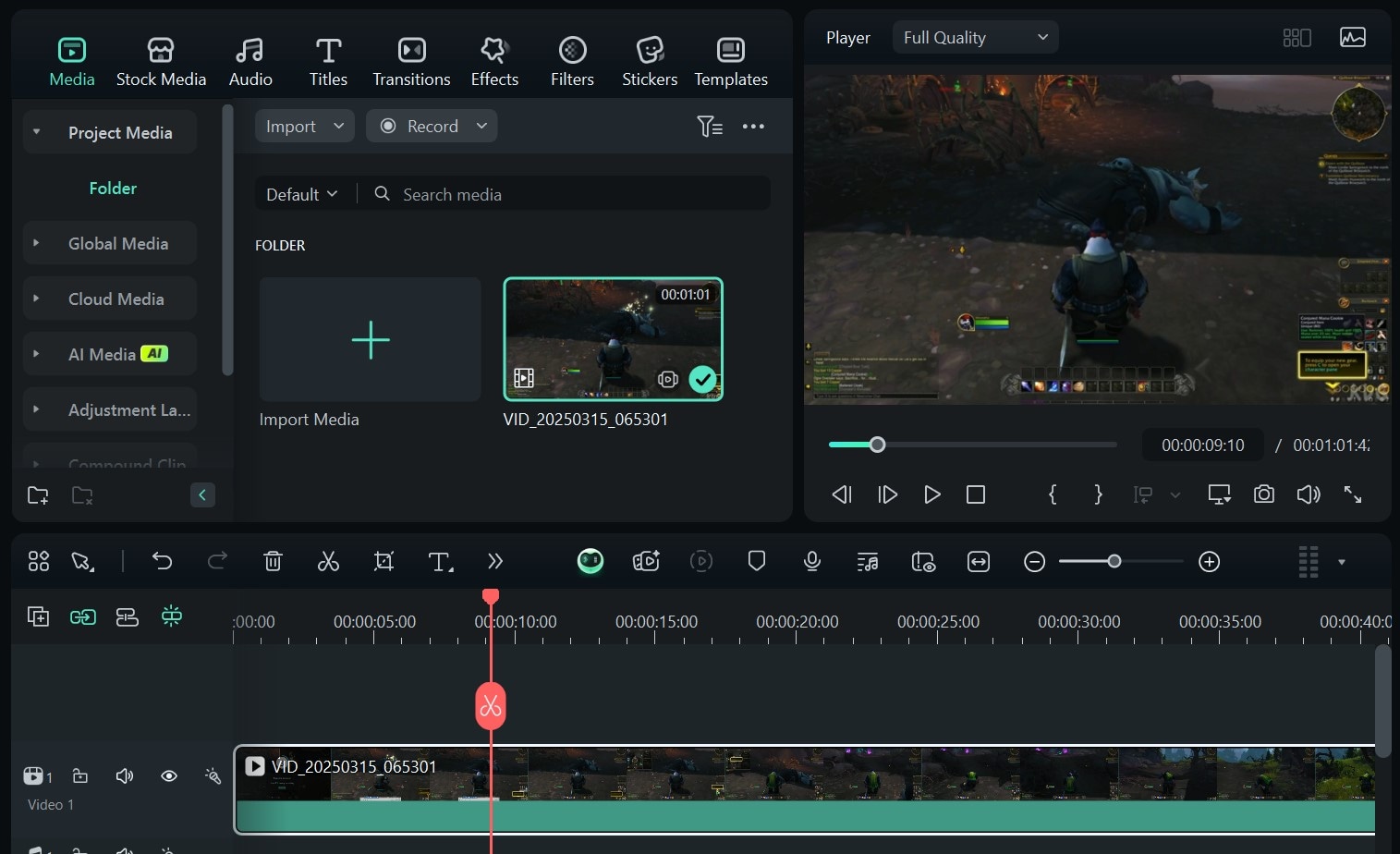1400x854 pixels.
Task: Toggle the Video 1 track lock
Action: point(80,775)
